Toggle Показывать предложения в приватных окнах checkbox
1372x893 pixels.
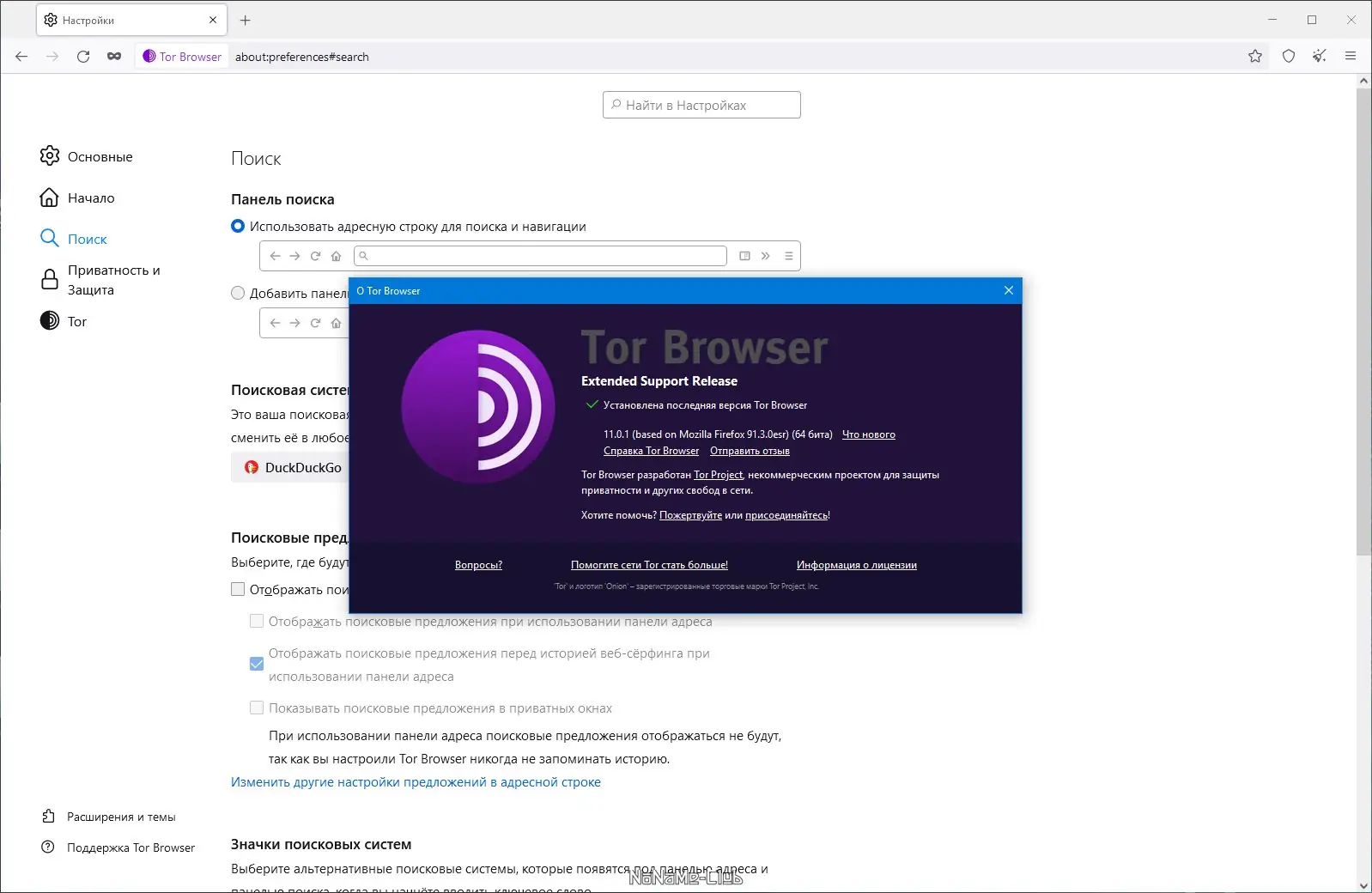click(x=257, y=708)
